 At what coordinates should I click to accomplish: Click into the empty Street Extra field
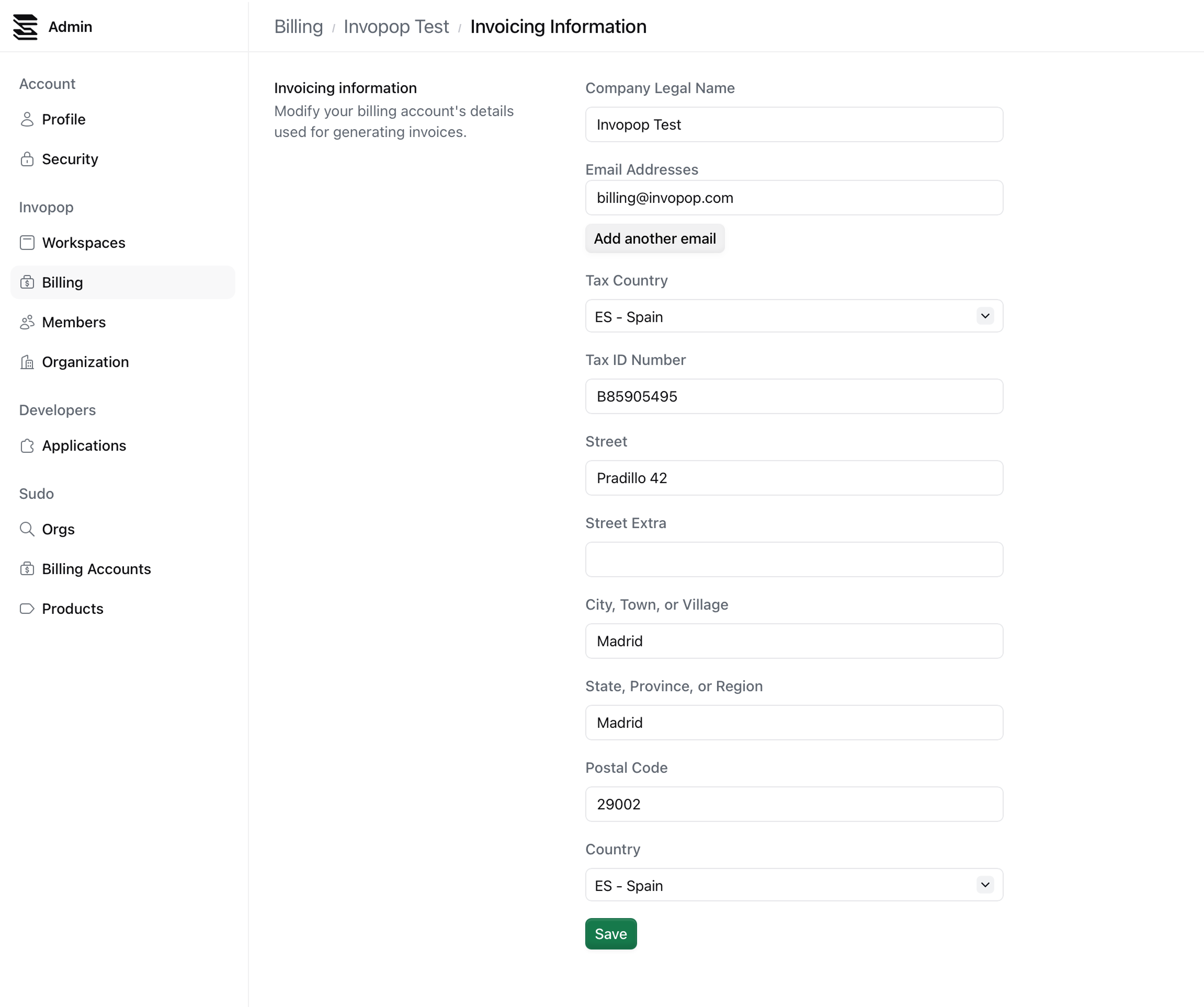coord(793,559)
